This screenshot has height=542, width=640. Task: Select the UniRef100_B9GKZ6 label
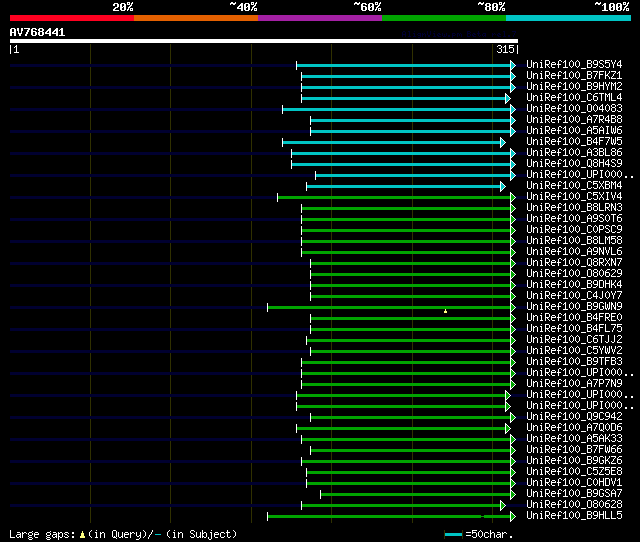click(574, 461)
